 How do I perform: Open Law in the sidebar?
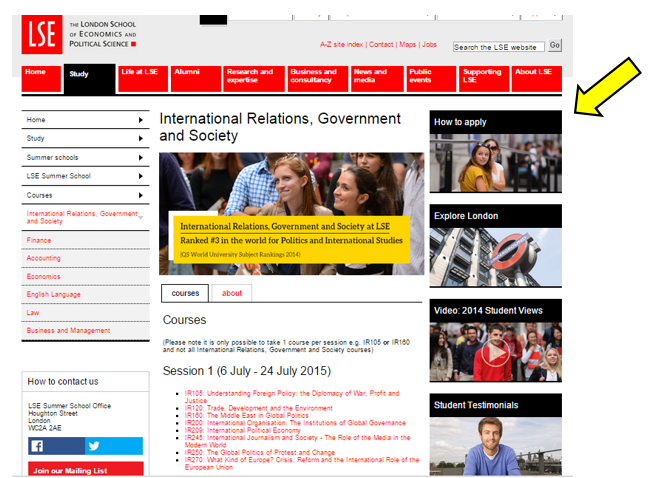point(33,313)
